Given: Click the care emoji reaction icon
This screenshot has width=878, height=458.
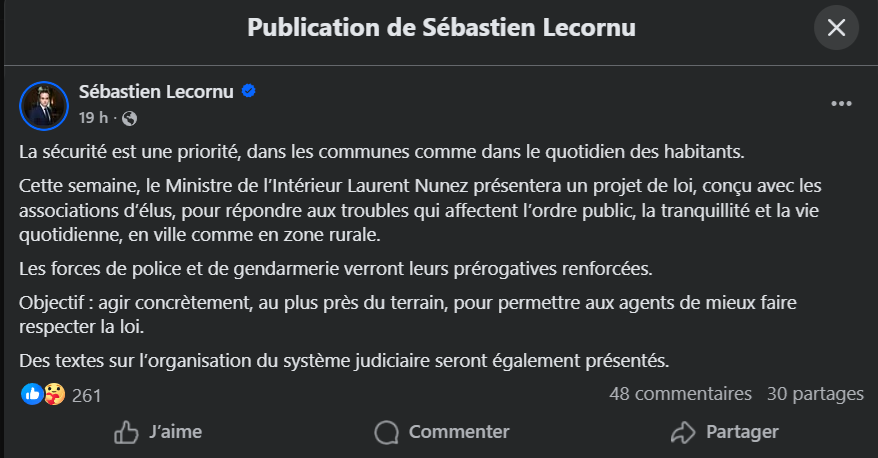Looking at the screenshot, I should coord(54,395).
